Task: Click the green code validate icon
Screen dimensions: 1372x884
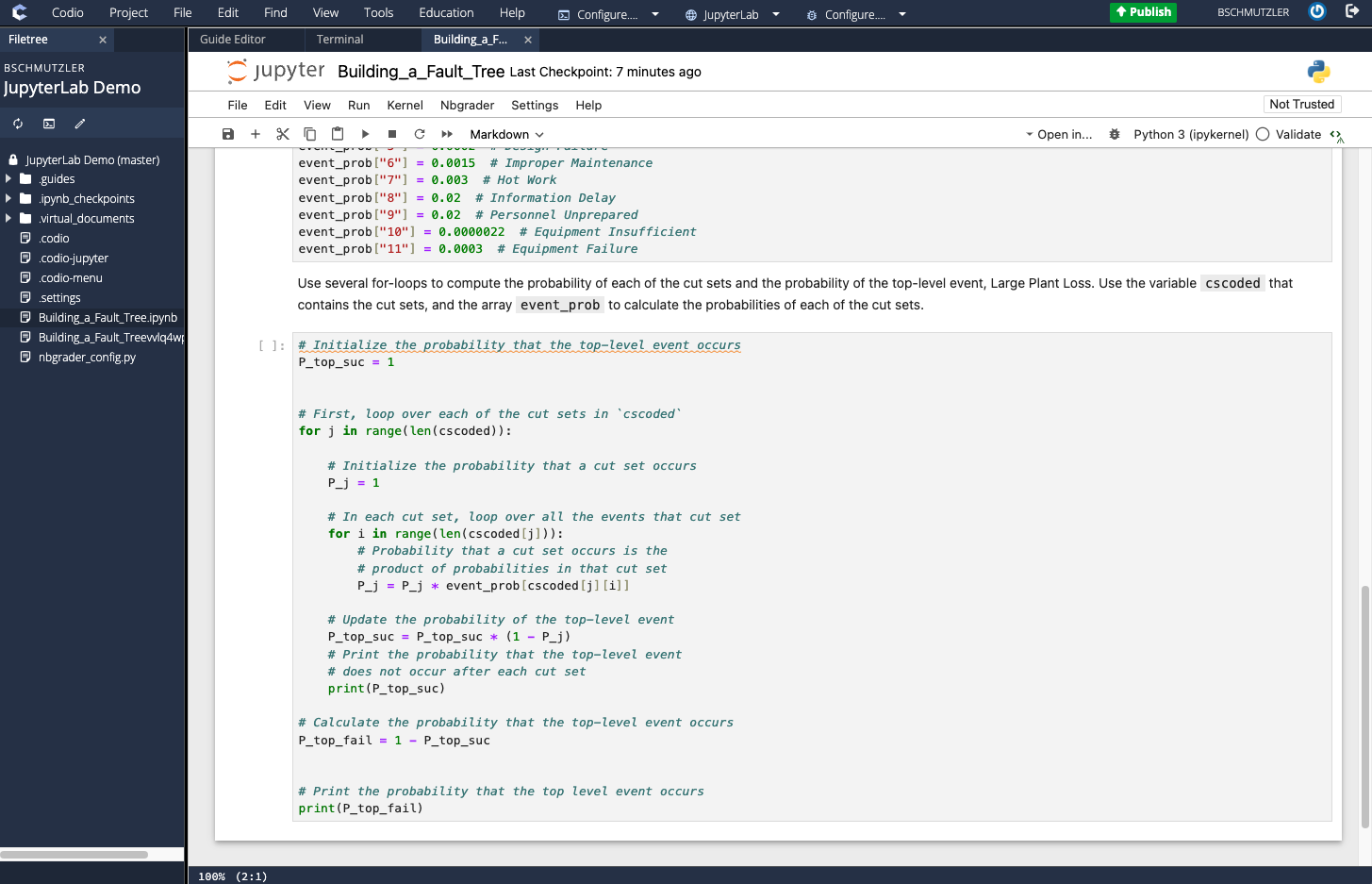Action: 1337,135
